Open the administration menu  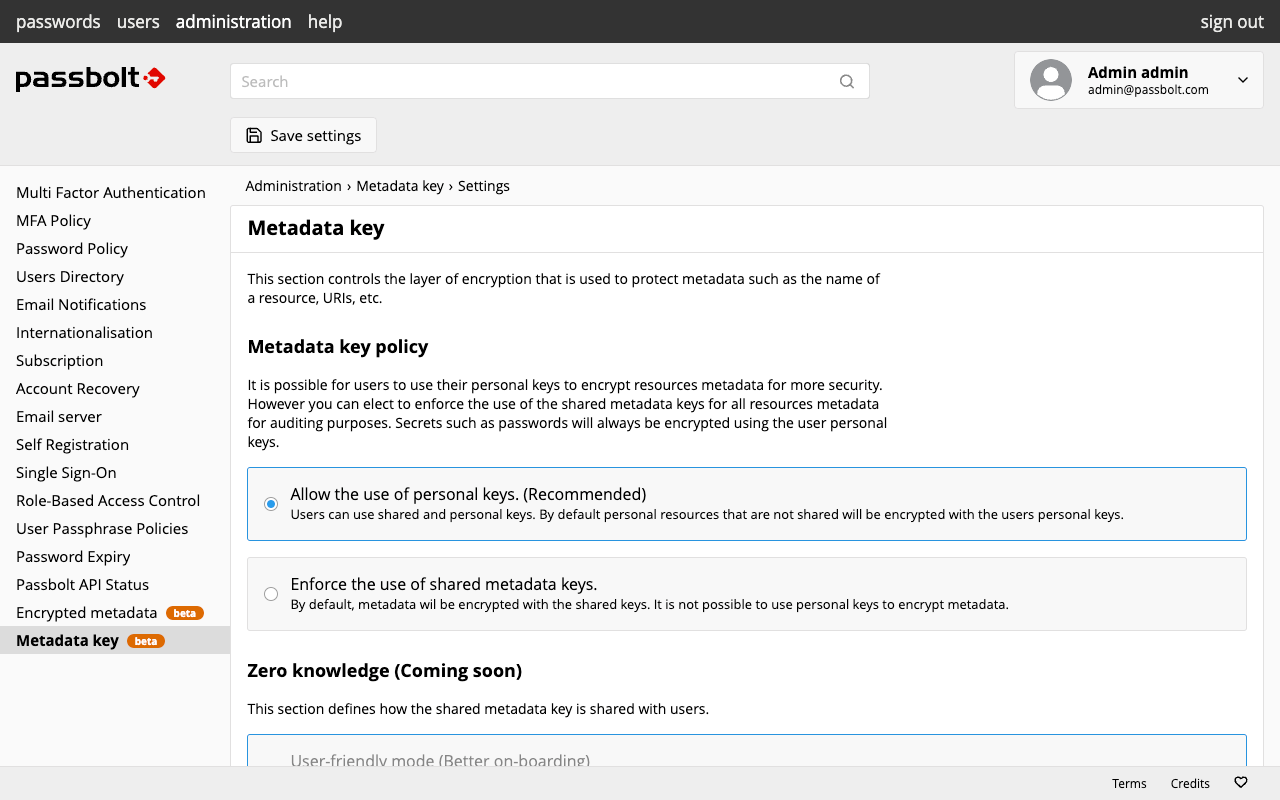233,22
